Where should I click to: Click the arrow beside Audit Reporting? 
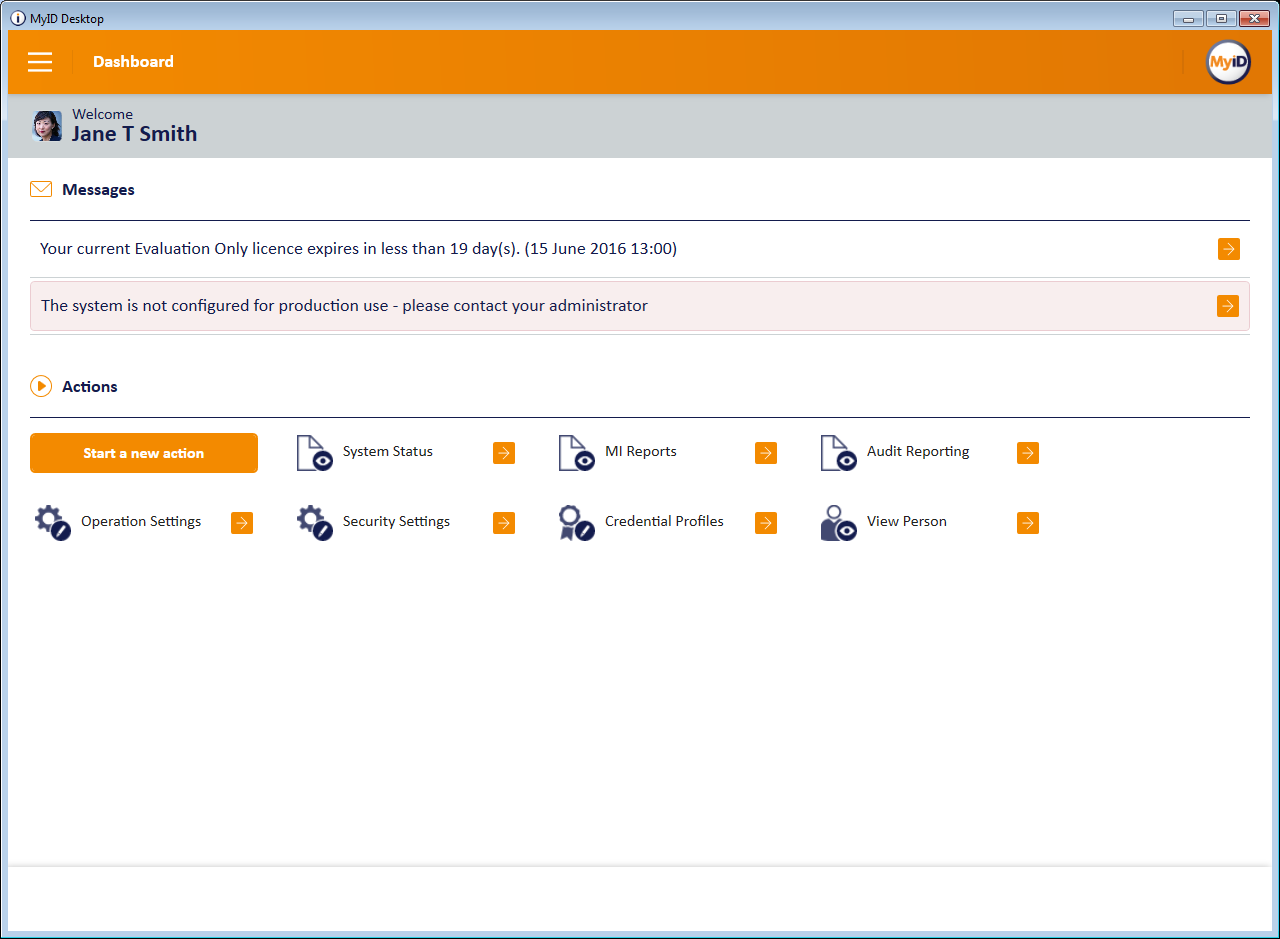coord(1028,453)
